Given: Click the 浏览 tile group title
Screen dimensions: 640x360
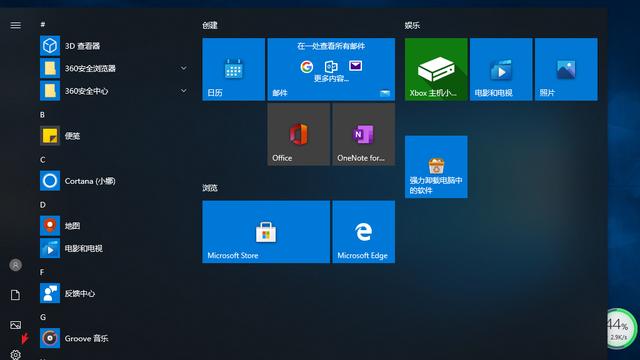Looking at the screenshot, I should pyautogui.click(x=210, y=188).
